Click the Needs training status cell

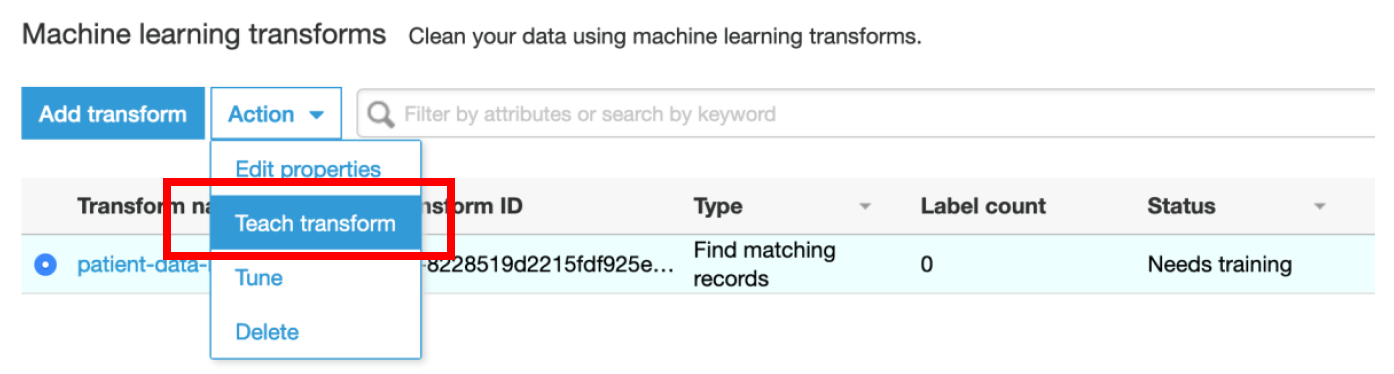tap(1219, 265)
